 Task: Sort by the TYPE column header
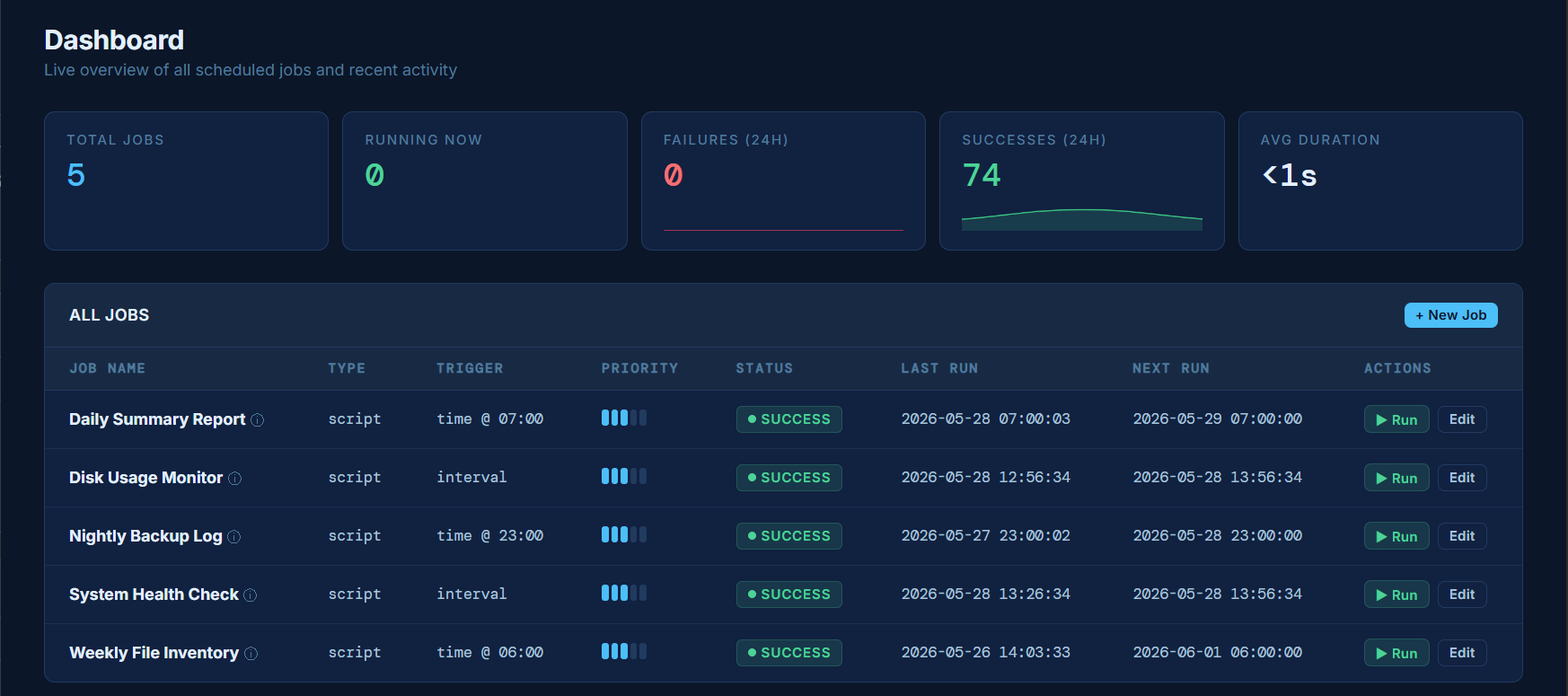347,368
